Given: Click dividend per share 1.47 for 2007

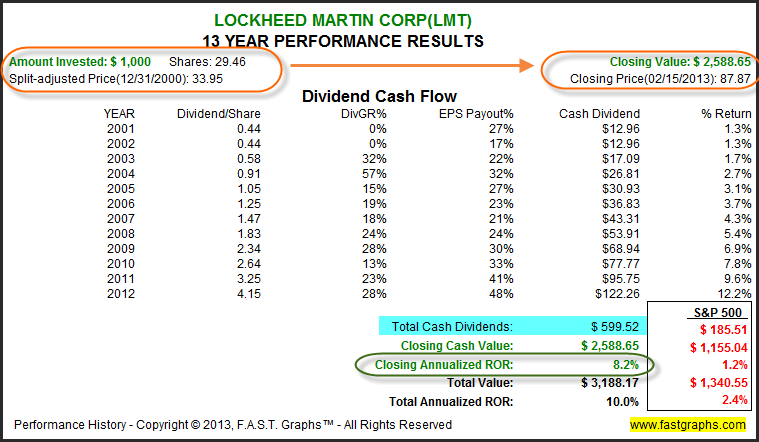Looking at the screenshot, I should (x=249, y=219).
